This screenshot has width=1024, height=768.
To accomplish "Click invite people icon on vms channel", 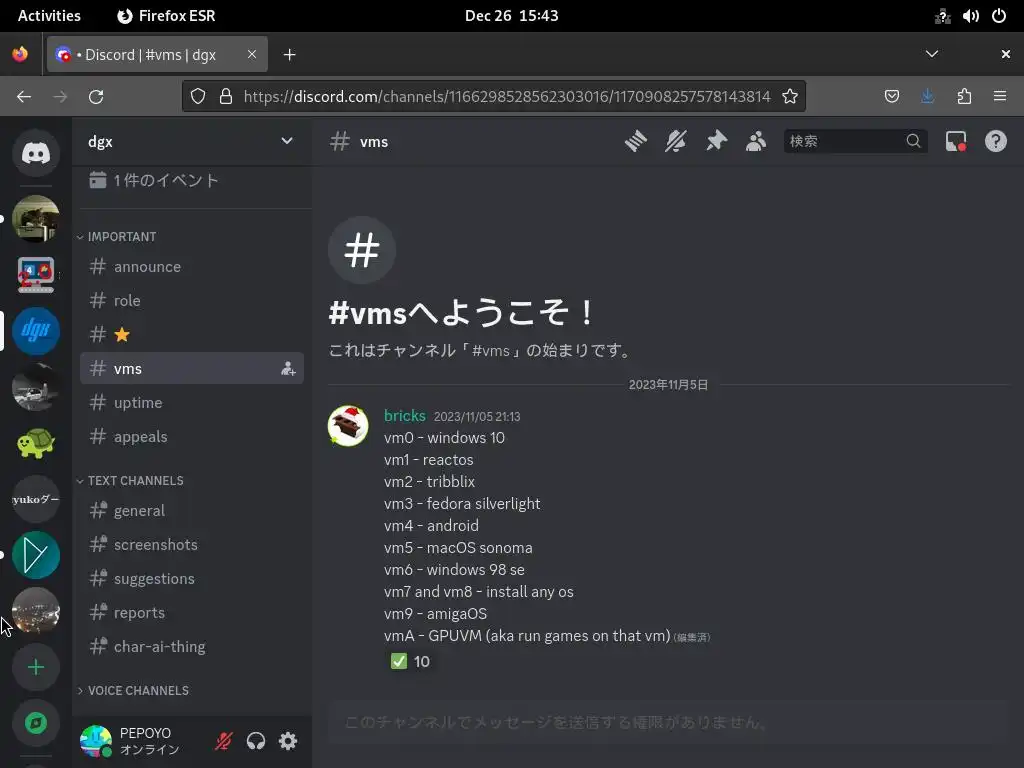I will (x=288, y=368).
